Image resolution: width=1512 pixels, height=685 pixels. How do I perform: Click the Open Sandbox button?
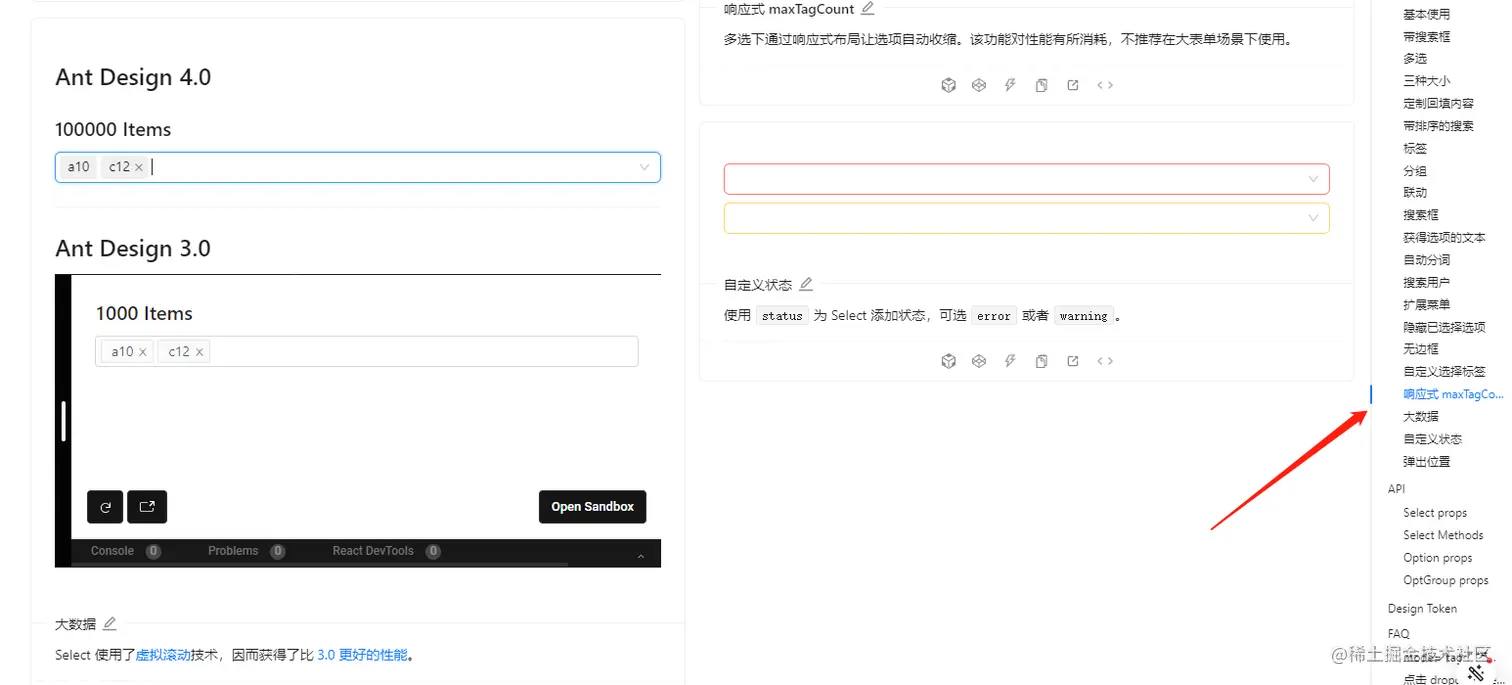point(592,507)
